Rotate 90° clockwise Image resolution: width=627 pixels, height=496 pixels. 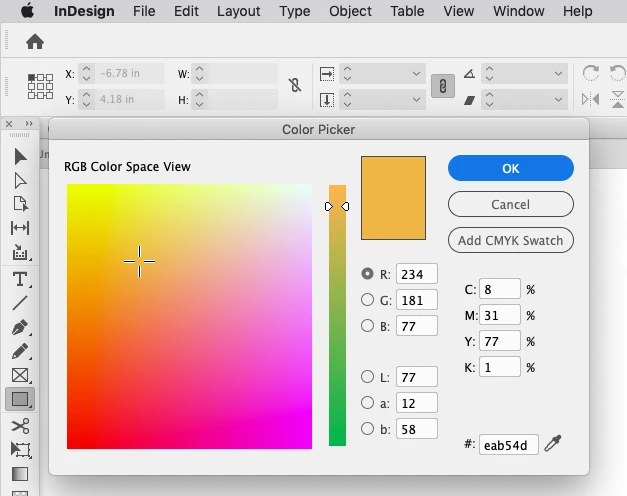click(591, 73)
